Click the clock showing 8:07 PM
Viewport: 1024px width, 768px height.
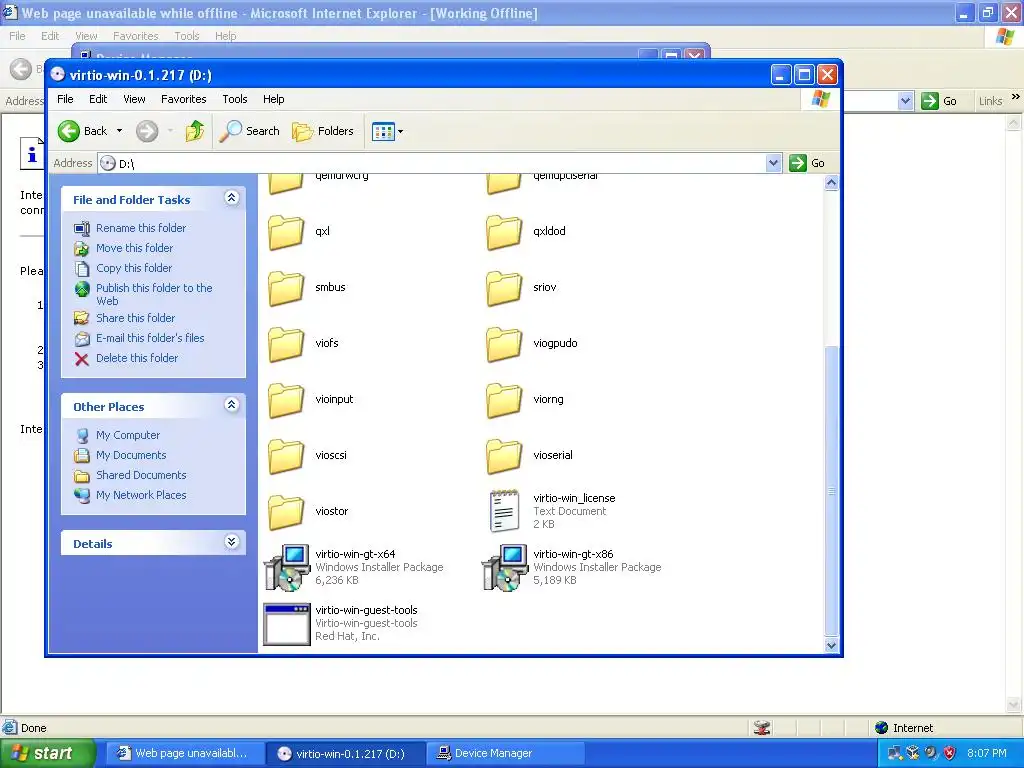[987, 754]
